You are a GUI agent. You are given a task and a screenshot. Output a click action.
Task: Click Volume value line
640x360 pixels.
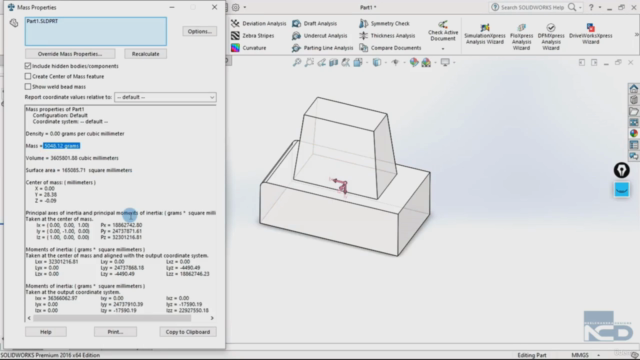click(72, 158)
